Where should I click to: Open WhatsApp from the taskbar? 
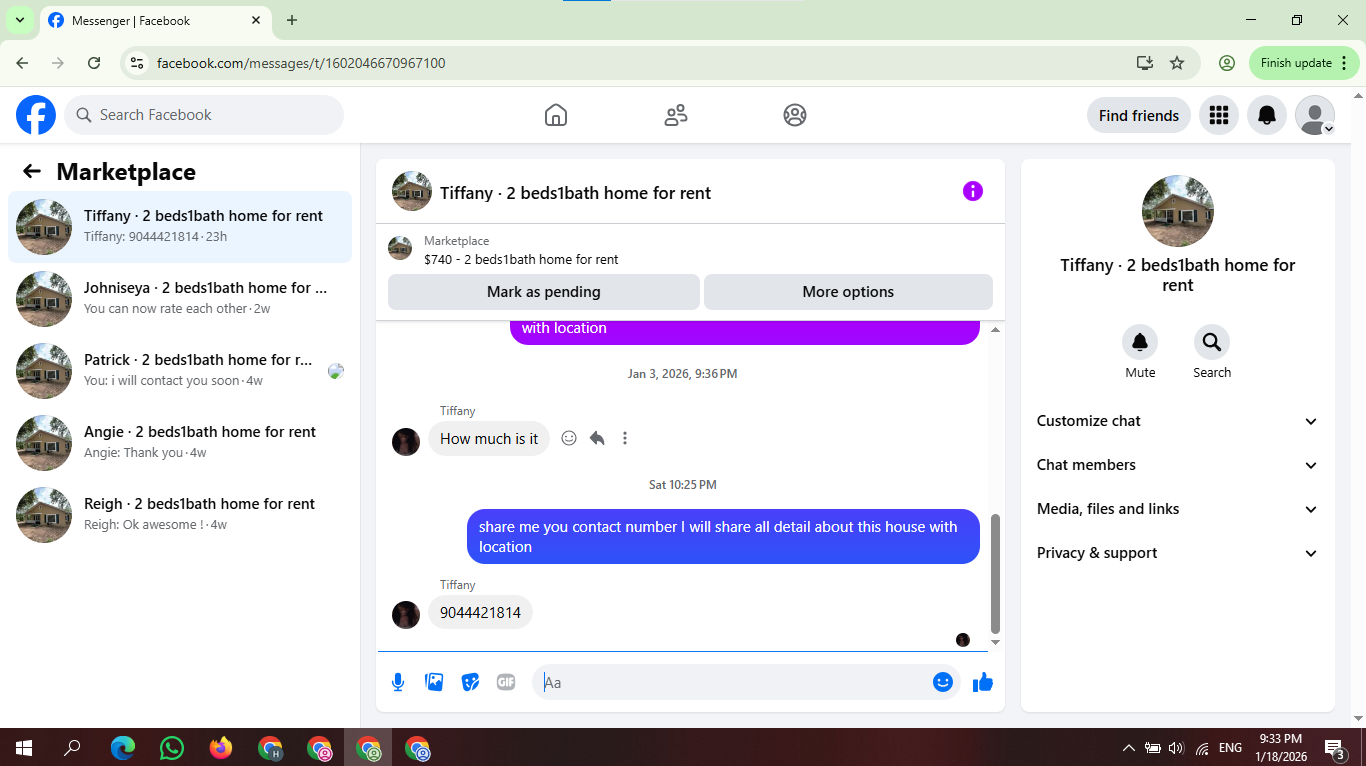click(172, 748)
